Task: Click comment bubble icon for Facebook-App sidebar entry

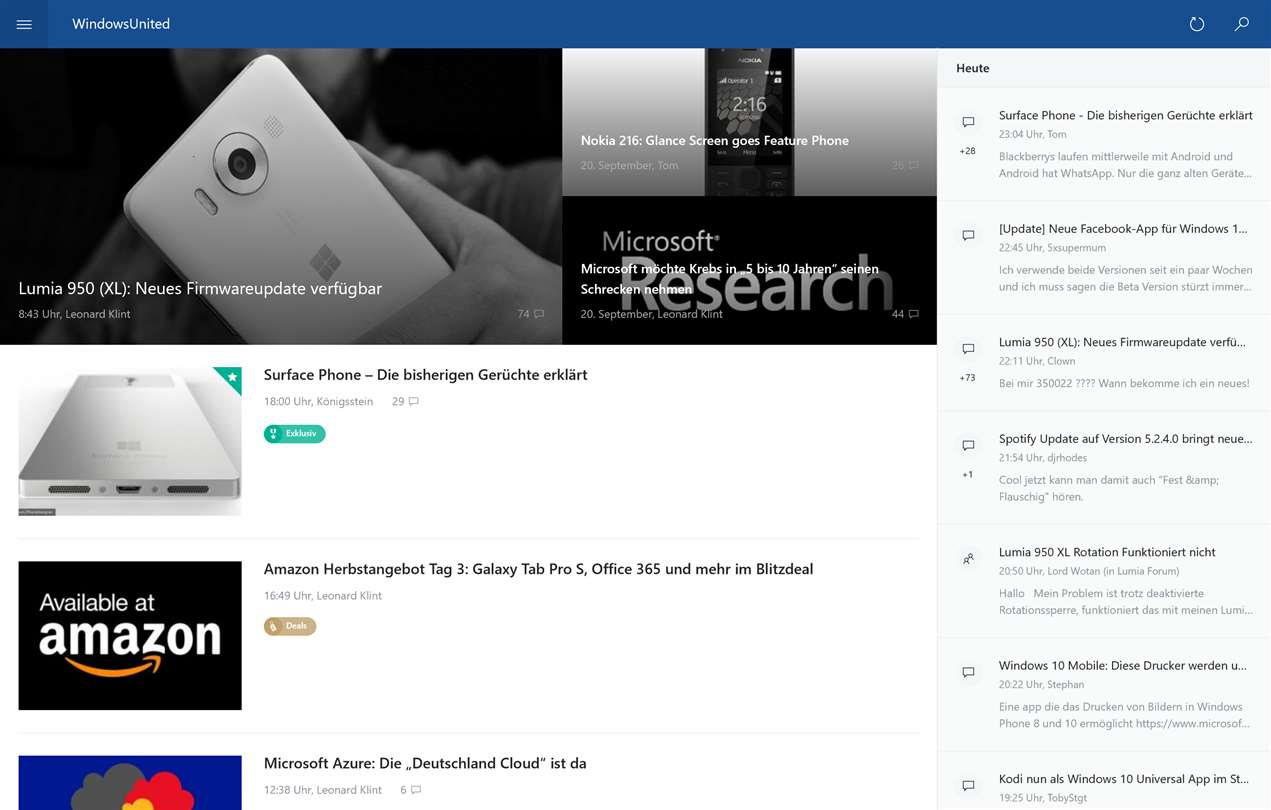Action: coord(968,235)
